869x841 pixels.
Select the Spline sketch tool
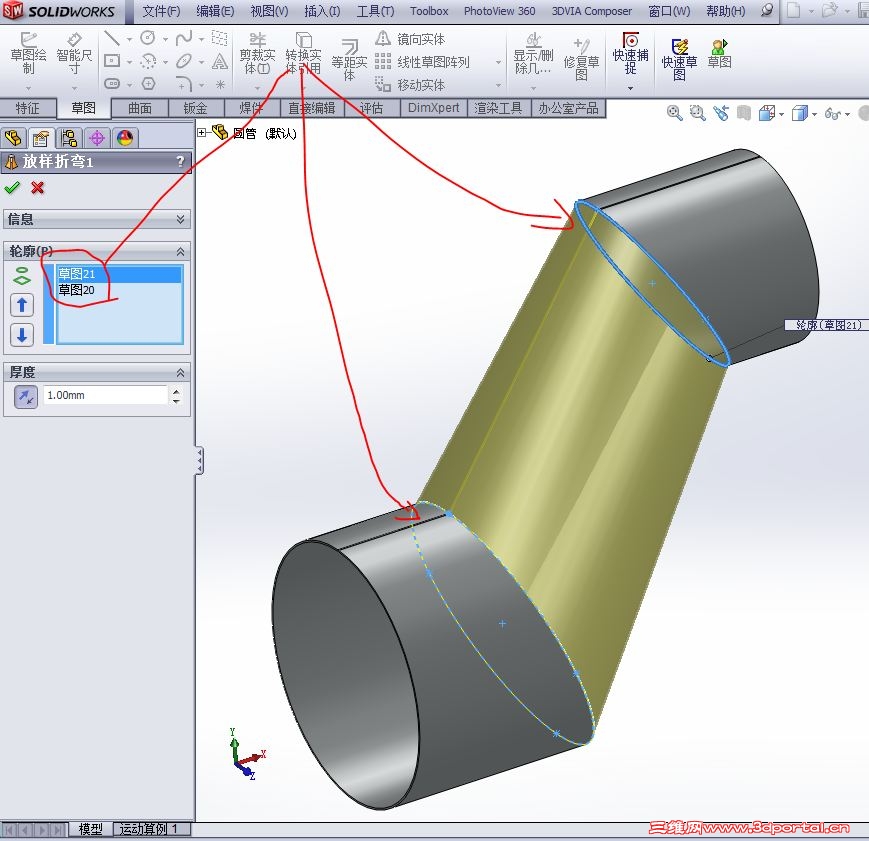(183, 38)
